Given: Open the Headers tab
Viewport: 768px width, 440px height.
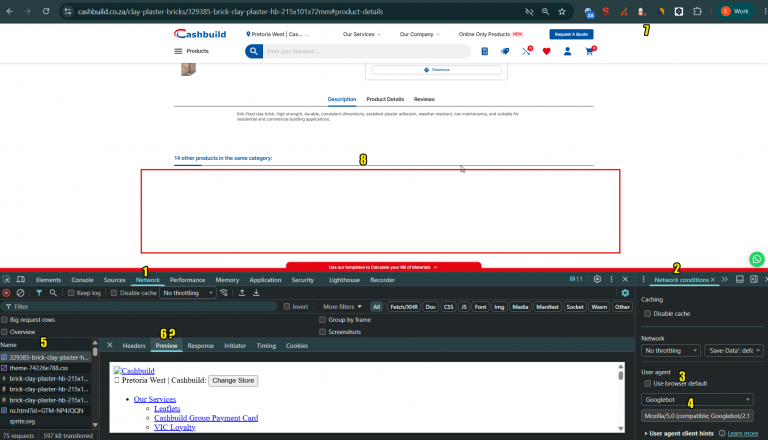Looking at the screenshot, I should pos(134,345).
